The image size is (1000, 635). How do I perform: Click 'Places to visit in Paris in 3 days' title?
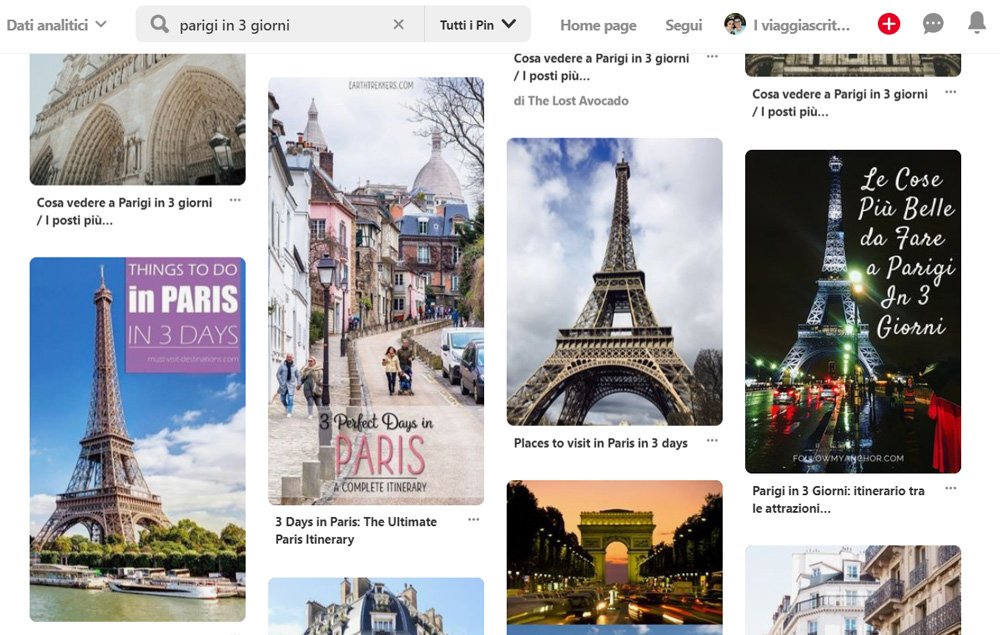coord(601,443)
